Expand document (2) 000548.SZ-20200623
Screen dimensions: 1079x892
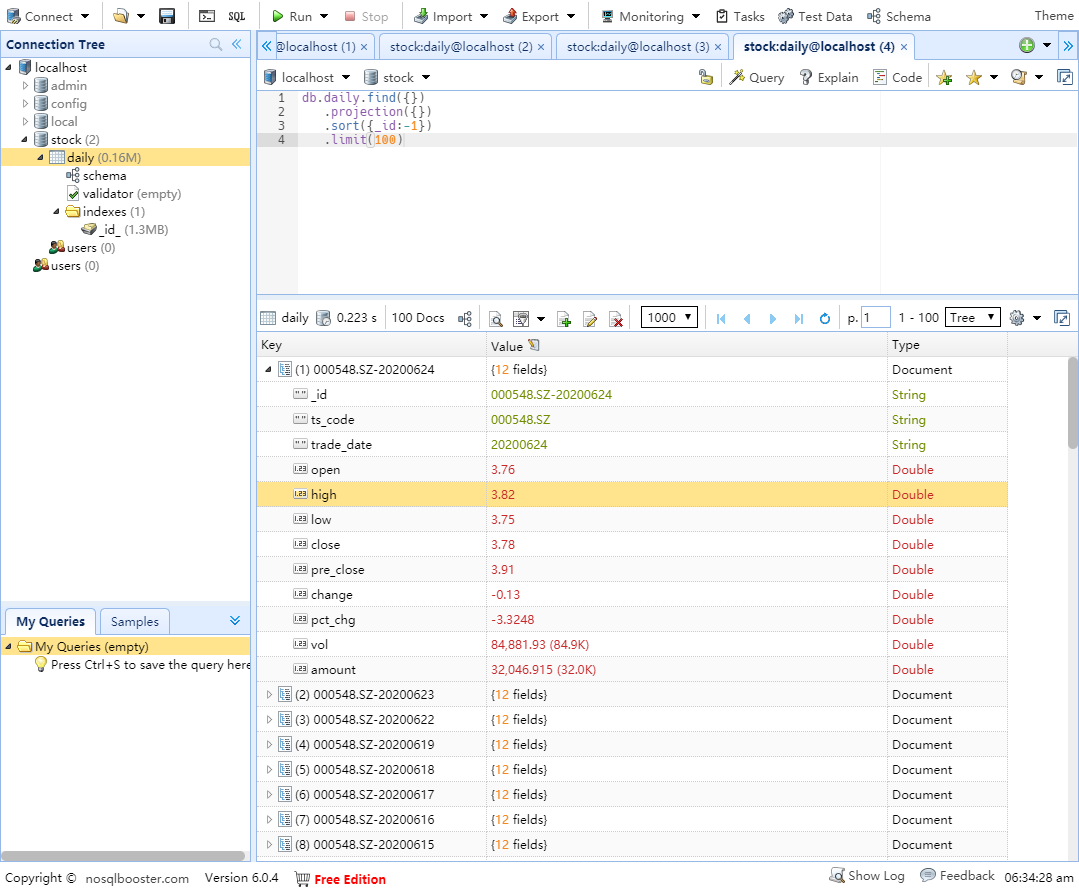(269, 694)
